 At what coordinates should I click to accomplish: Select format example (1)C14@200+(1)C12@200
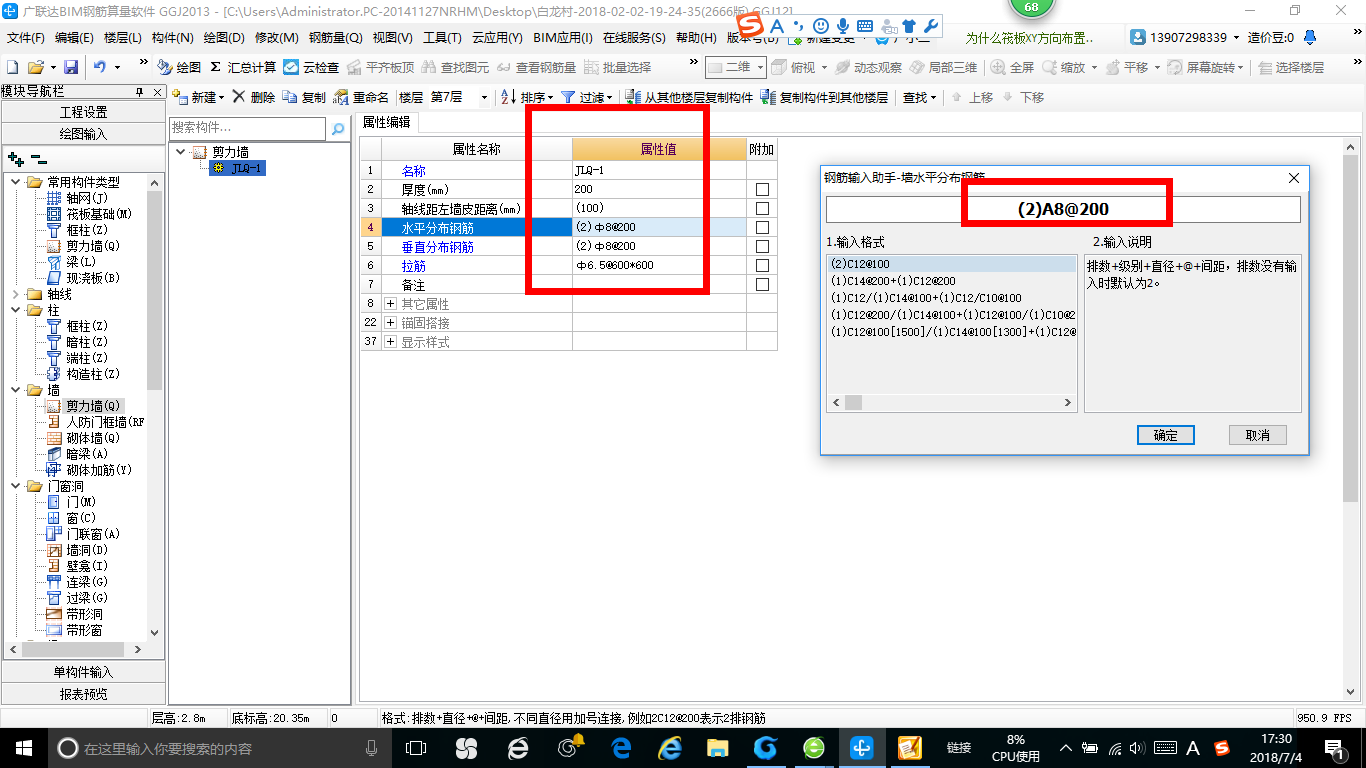point(893,281)
